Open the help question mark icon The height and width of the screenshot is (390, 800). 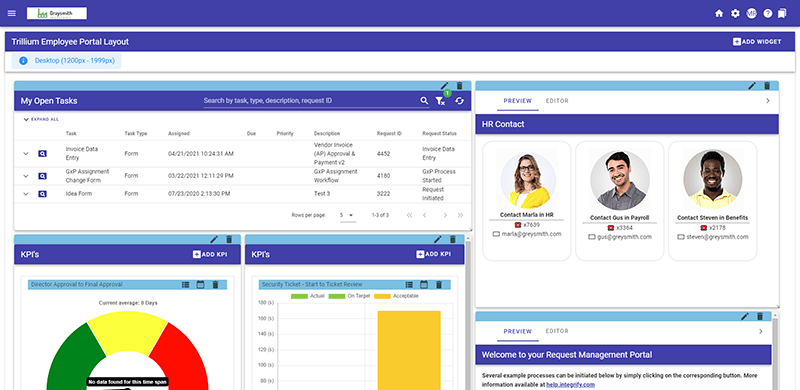coord(767,14)
